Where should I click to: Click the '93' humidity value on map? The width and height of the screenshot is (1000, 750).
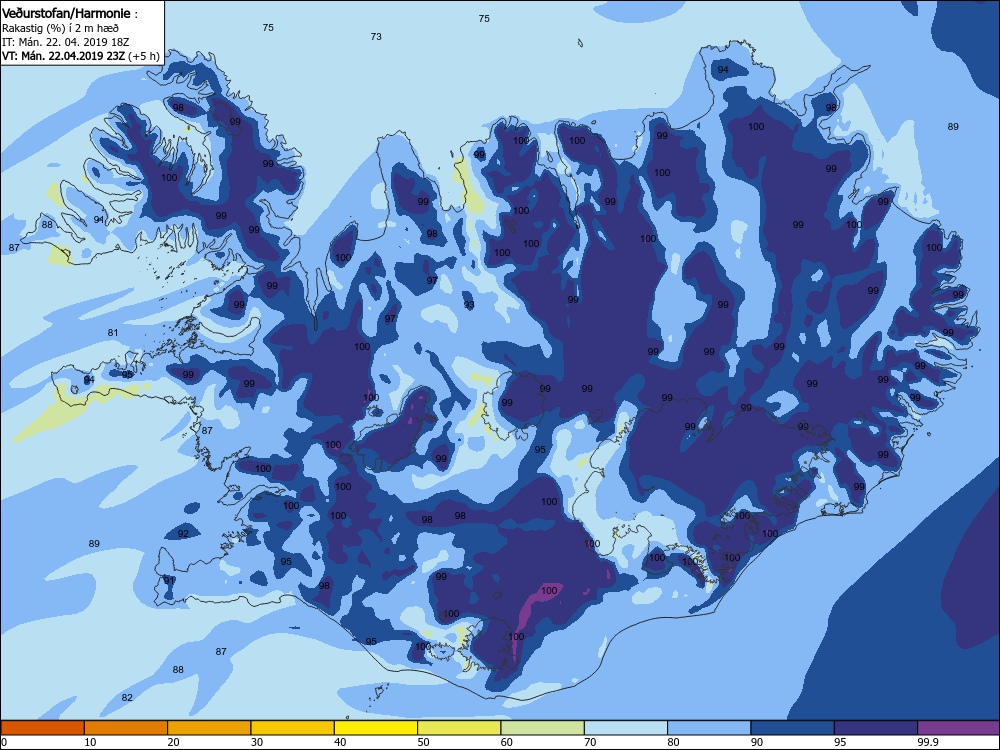(469, 305)
